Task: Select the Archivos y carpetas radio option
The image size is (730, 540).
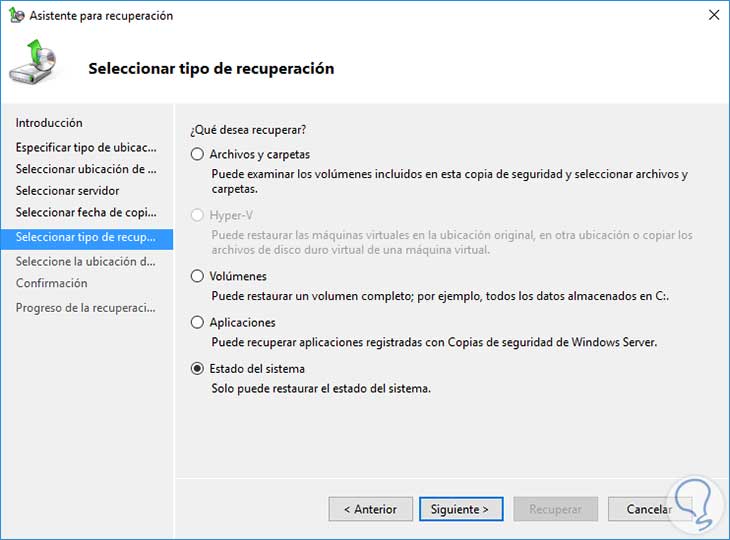Action: coord(197,155)
